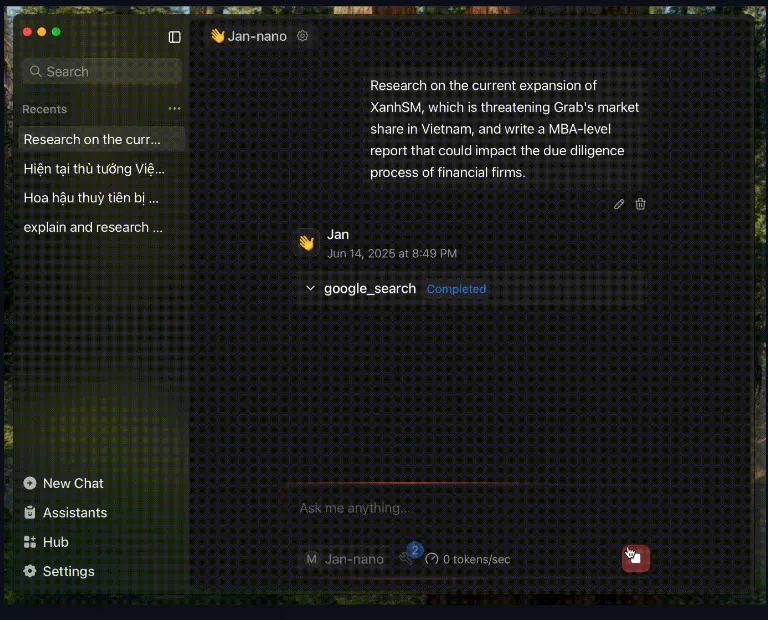Click the Search chats field
The height and width of the screenshot is (620, 768).
(102, 72)
